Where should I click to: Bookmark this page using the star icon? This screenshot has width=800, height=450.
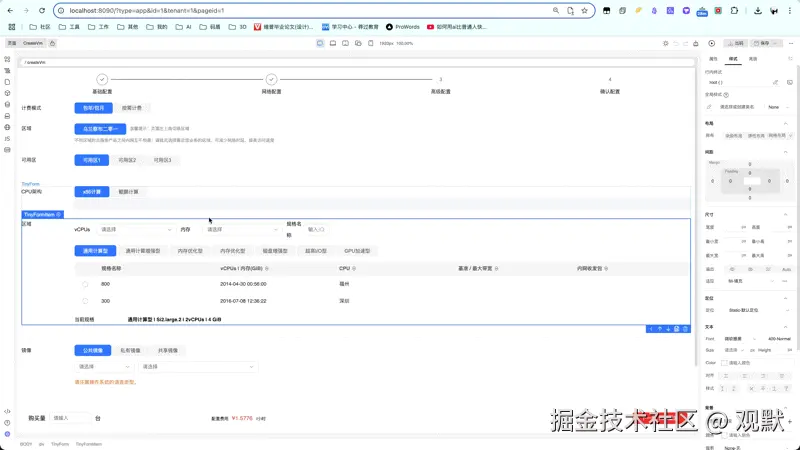pyautogui.click(x=584, y=10)
